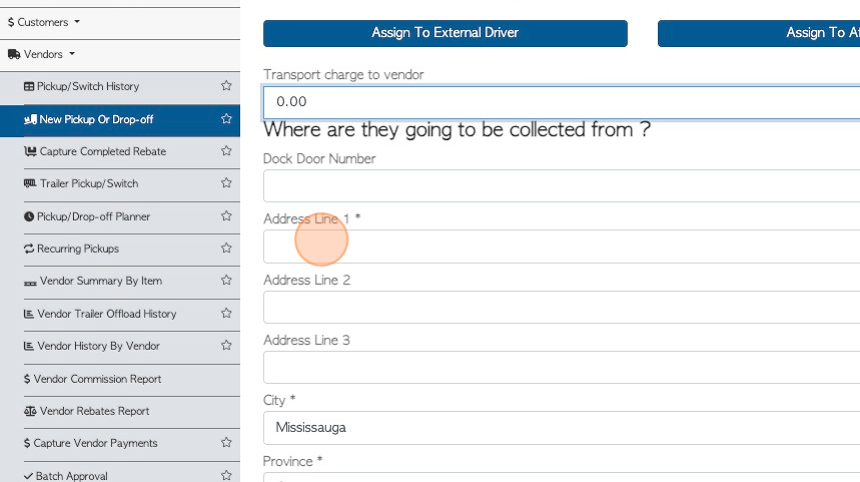The image size is (860, 482).
Task: Open Recurring Pickups
Action: coord(78,248)
